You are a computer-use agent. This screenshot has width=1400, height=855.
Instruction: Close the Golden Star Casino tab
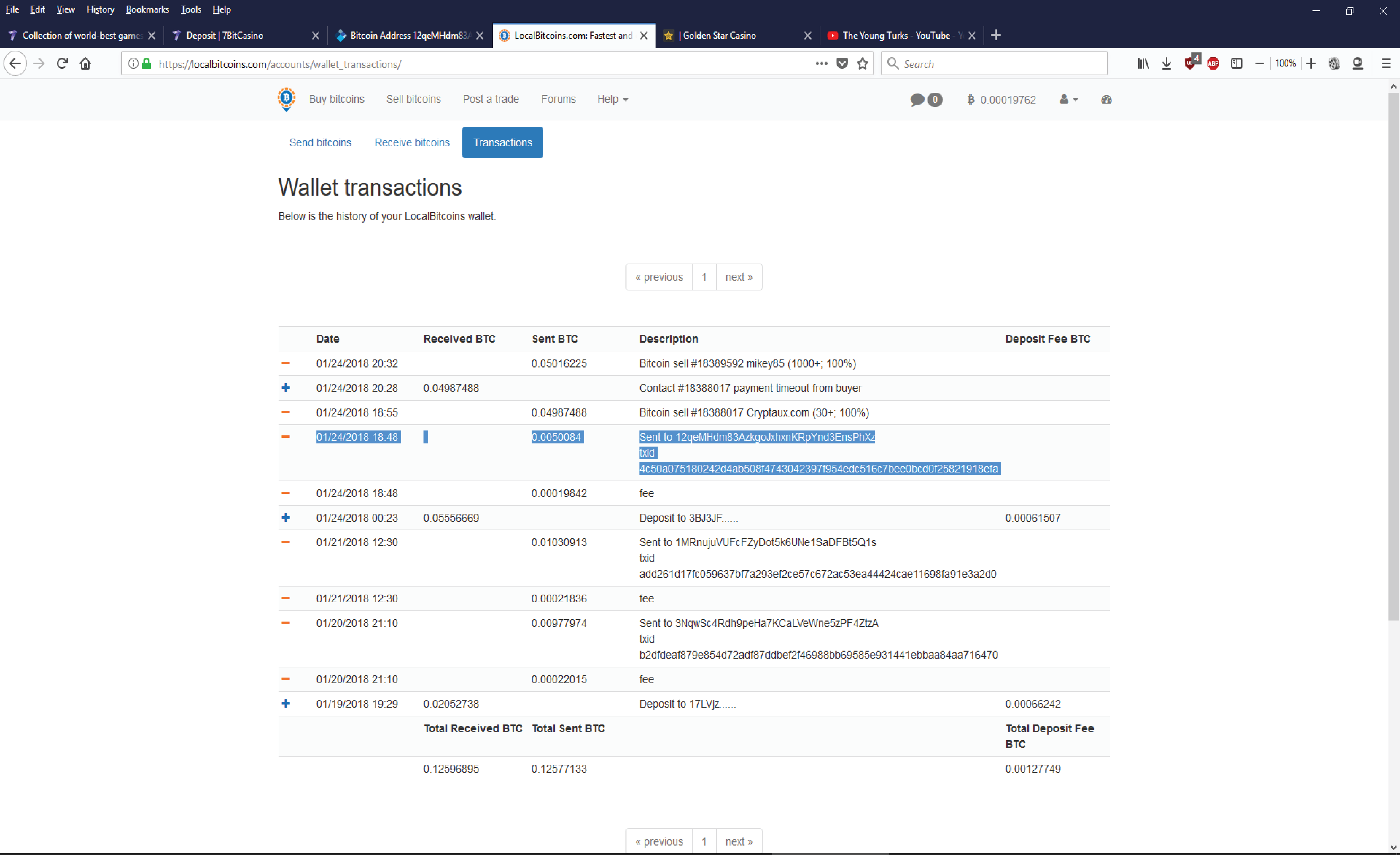[807, 36]
